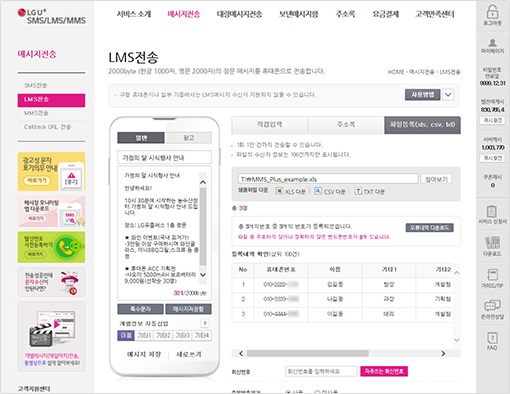Click the table scroll-down chevron
This screenshot has width=510, height=394.
tap(457, 340)
